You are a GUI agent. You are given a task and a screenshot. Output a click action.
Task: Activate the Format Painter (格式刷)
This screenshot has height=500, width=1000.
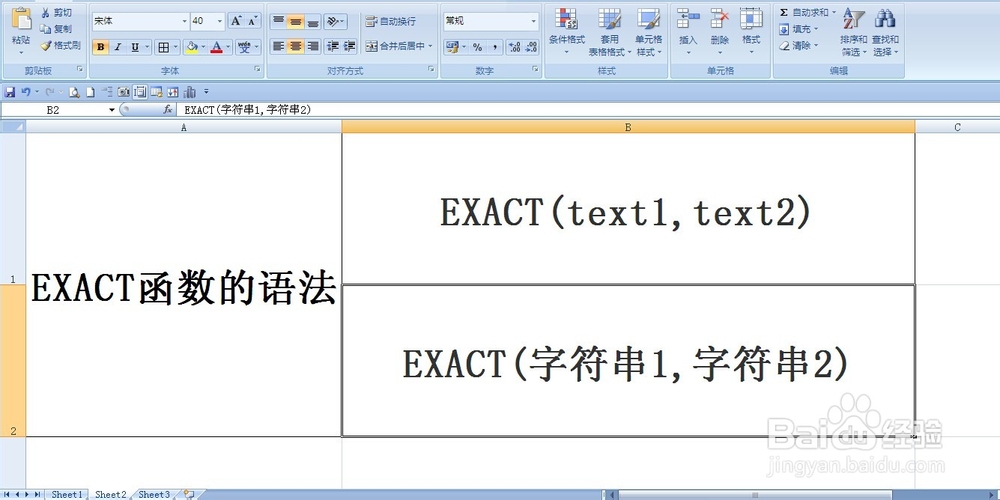(60, 45)
